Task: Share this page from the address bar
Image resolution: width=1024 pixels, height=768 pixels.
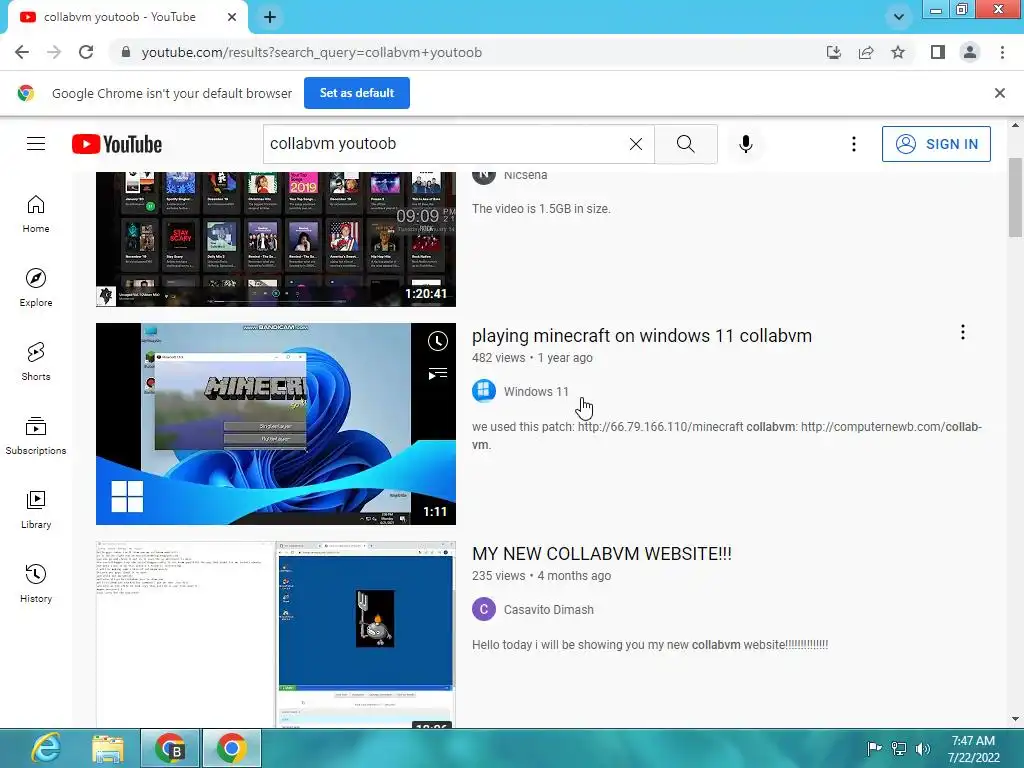Action: click(x=866, y=52)
